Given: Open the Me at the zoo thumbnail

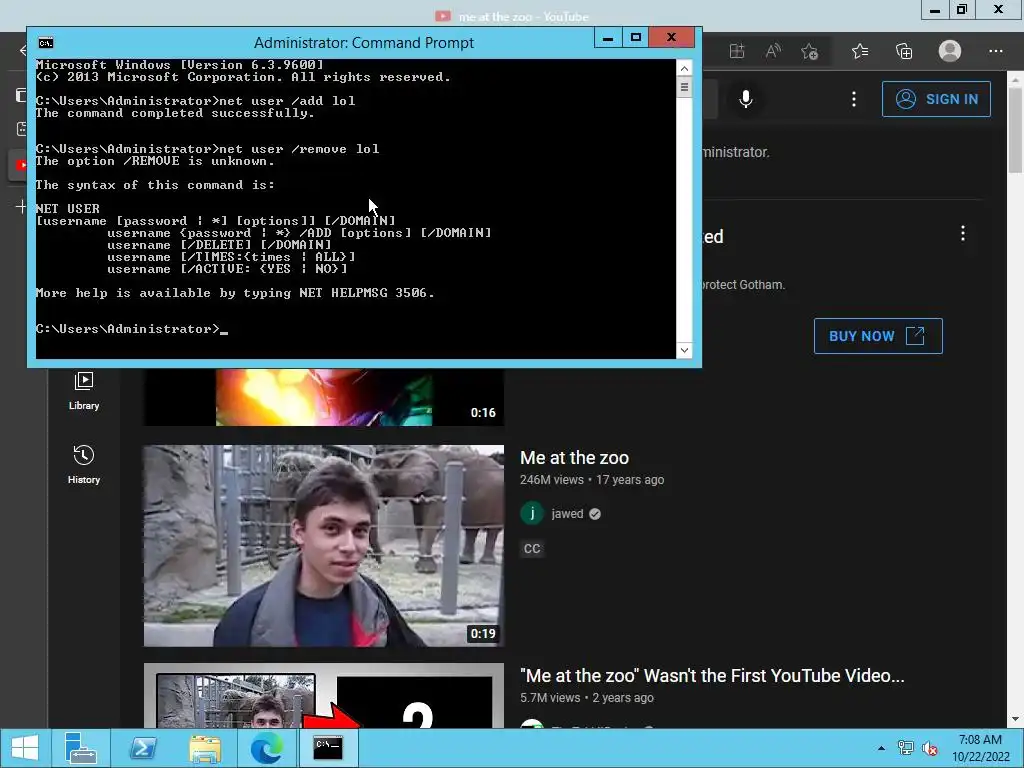Looking at the screenshot, I should tap(323, 546).
